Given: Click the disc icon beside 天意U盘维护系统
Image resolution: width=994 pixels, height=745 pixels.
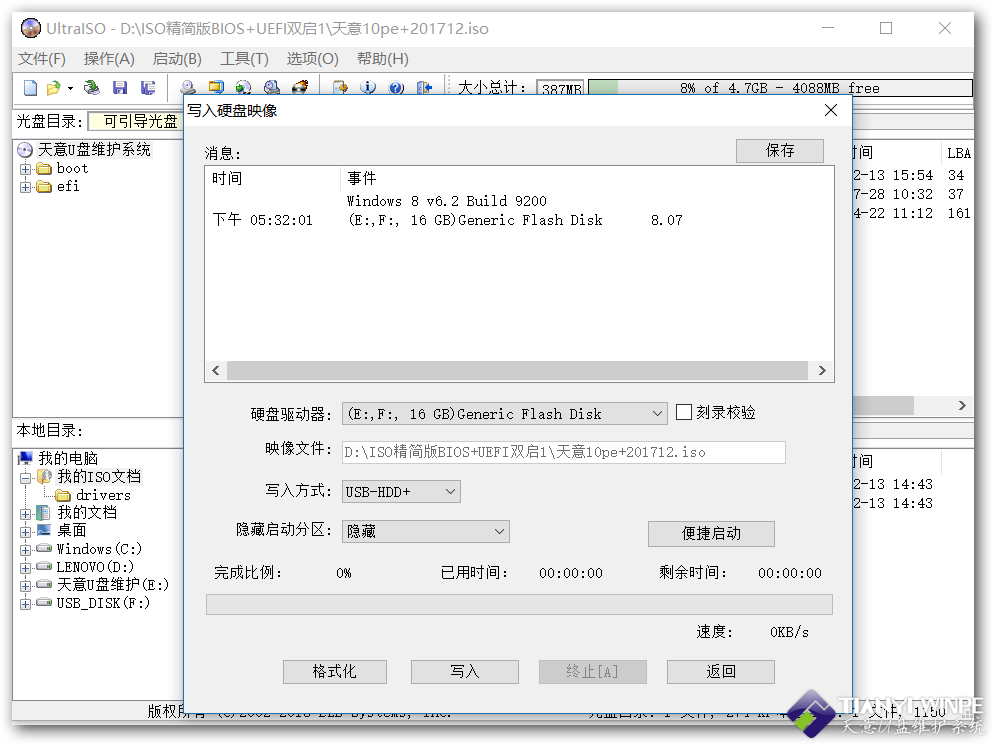Looking at the screenshot, I should (x=25, y=150).
